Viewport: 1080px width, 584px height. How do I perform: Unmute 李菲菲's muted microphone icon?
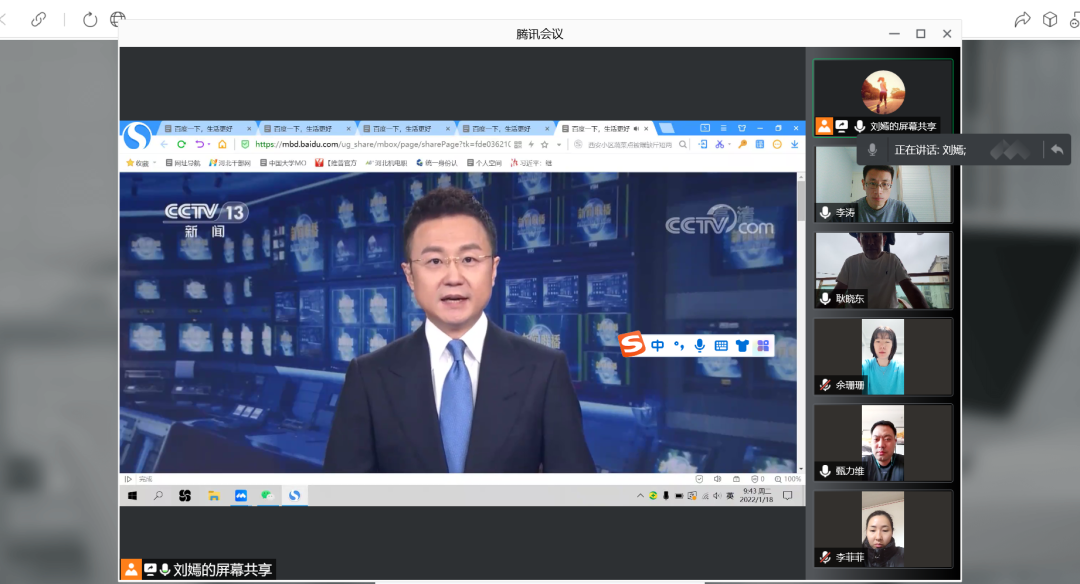pyautogui.click(x=825, y=557)
